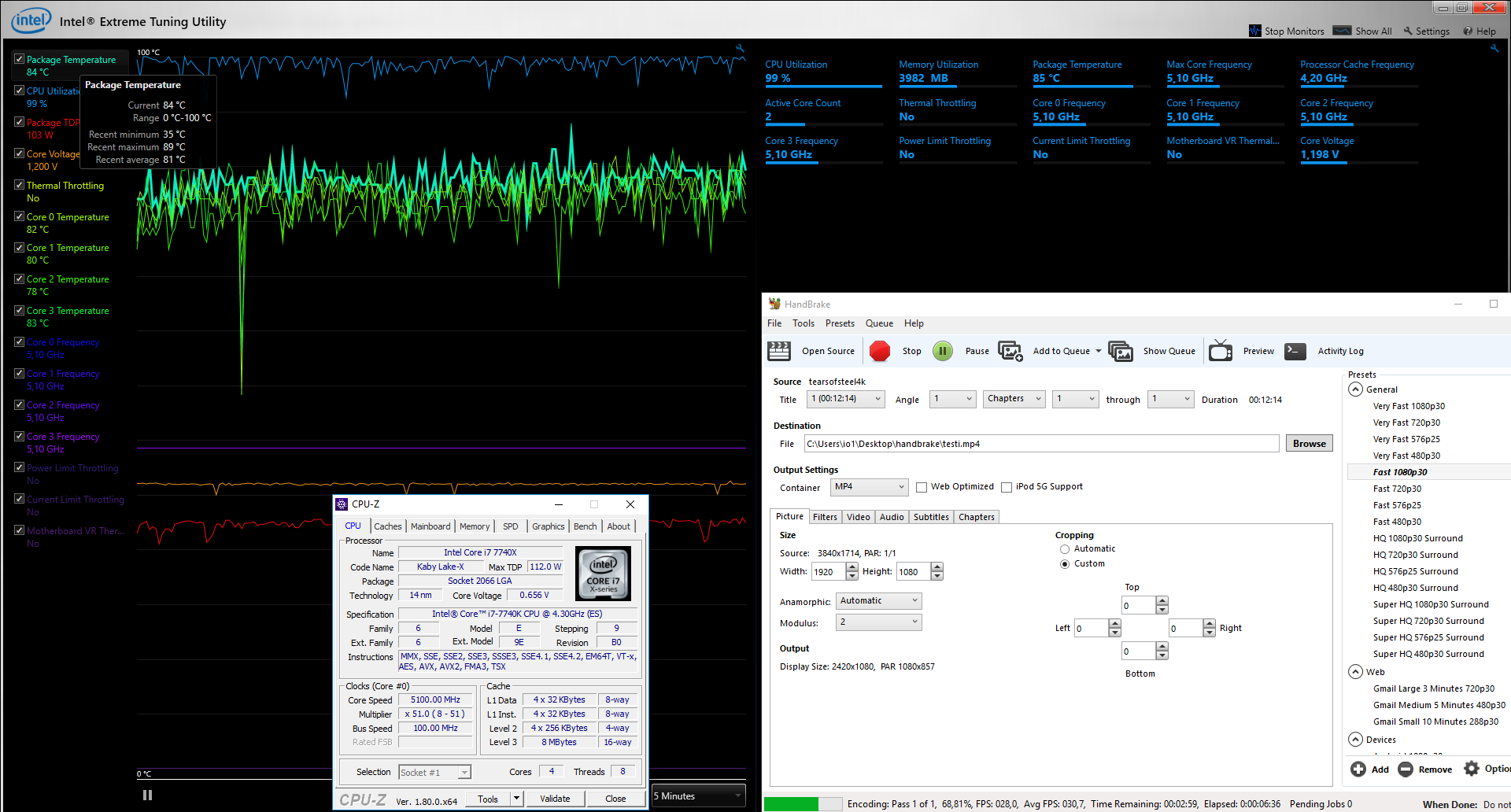
Task: Collapse the General presets group
Action: point(1355,389)
